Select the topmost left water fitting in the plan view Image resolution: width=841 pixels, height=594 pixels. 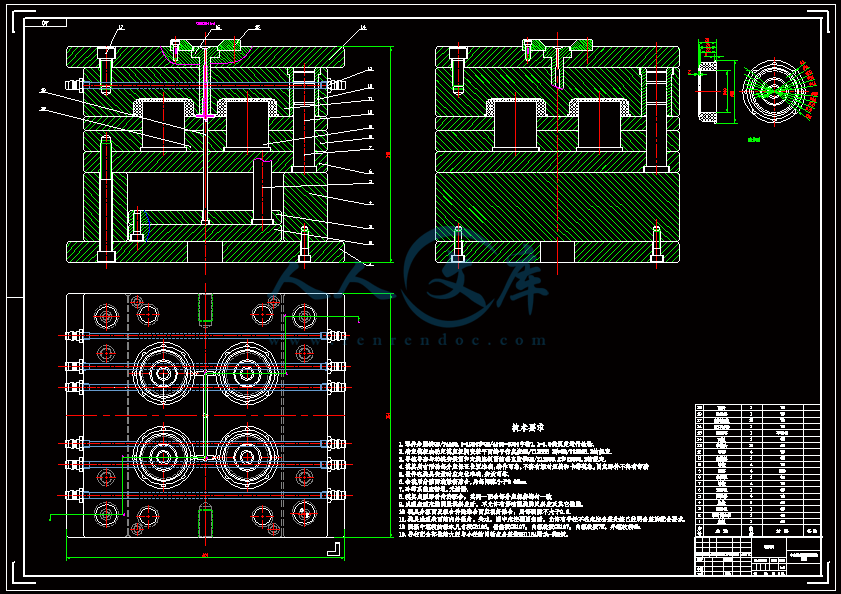[x=75, y=336]
